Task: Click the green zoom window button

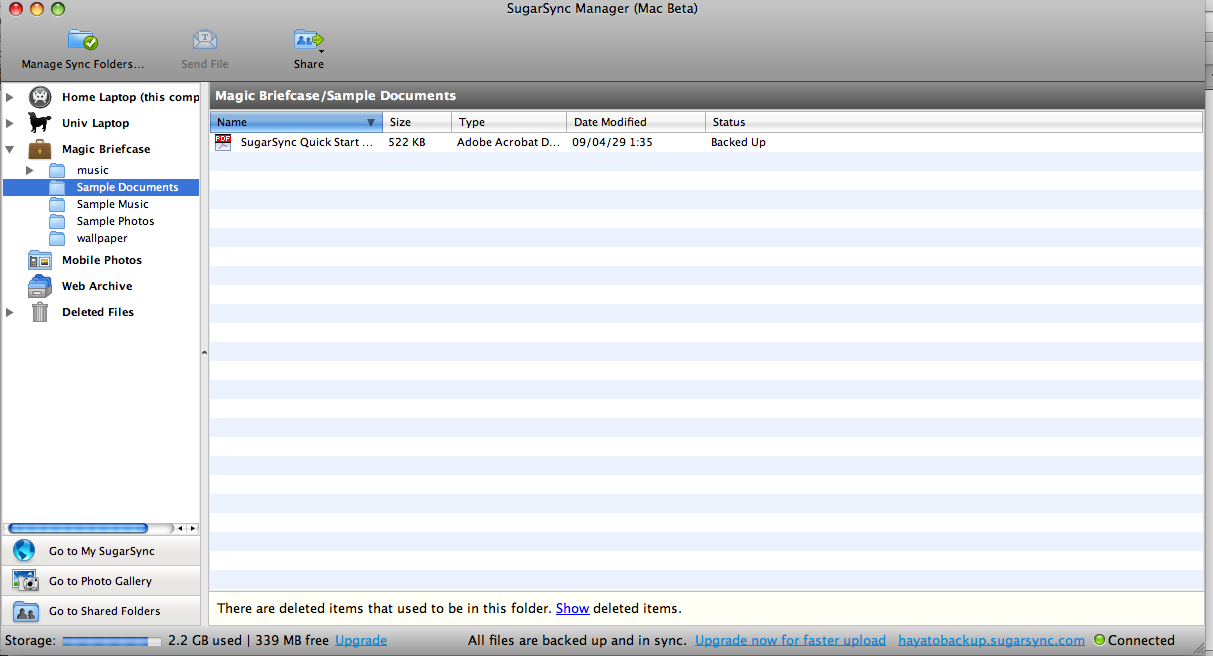Action: pyautogui.click(x=57, y=9)
